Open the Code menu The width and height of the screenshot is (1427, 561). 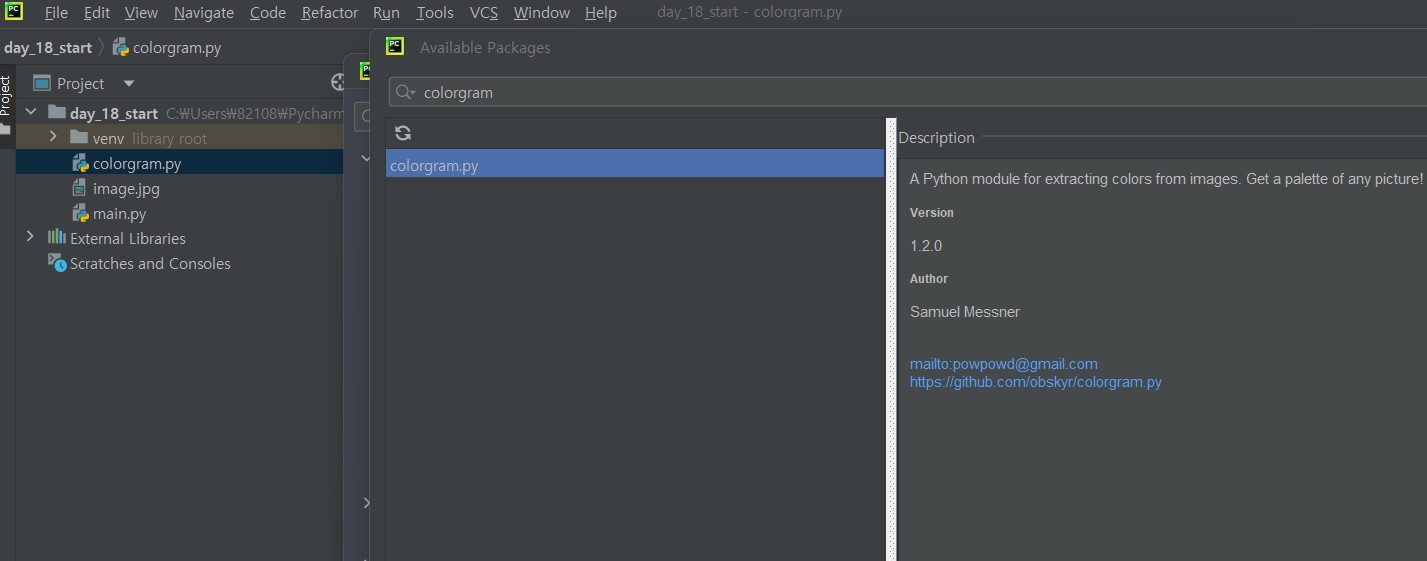267,13
